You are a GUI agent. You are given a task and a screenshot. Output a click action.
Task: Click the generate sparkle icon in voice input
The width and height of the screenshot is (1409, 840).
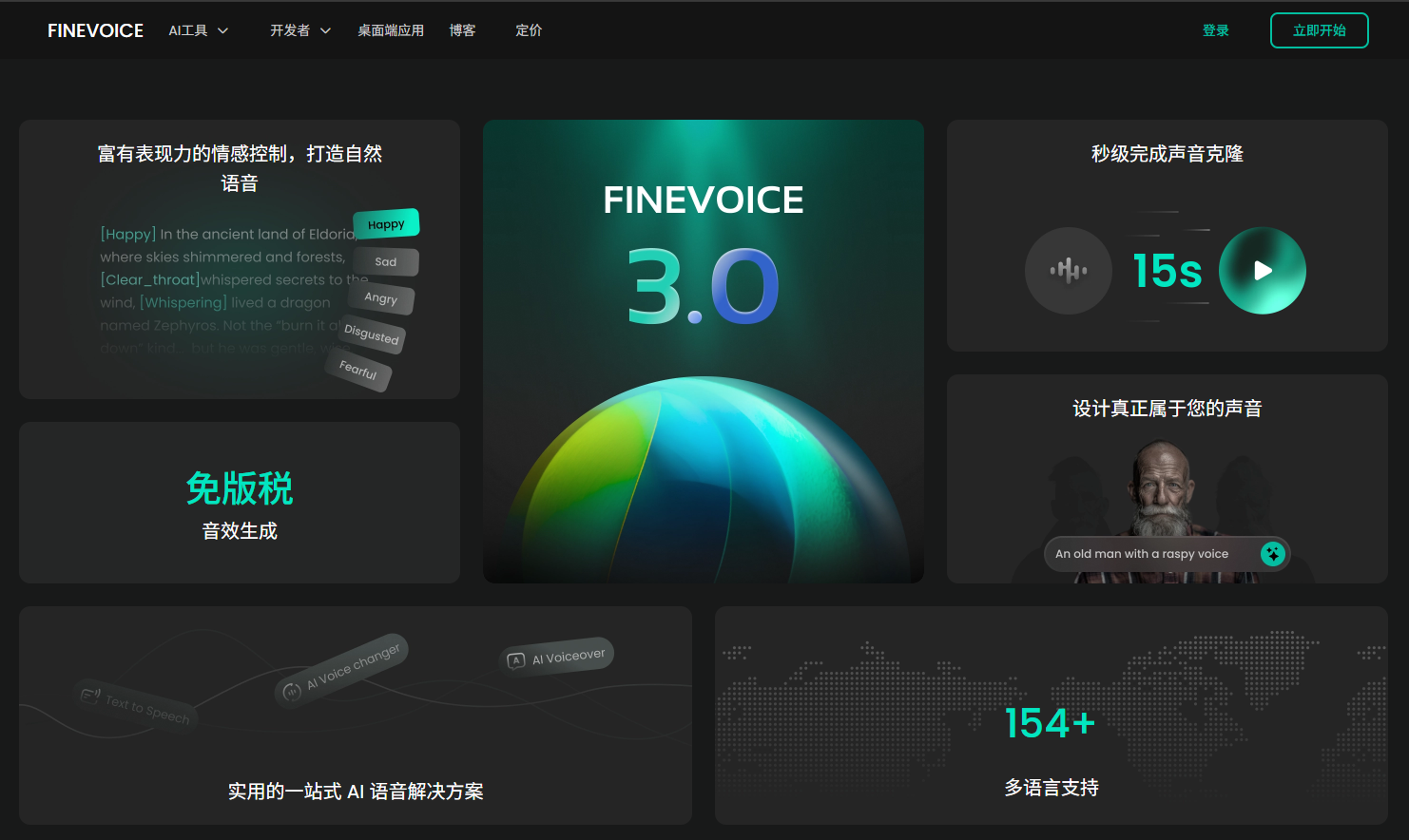(x=1273, y=553)
